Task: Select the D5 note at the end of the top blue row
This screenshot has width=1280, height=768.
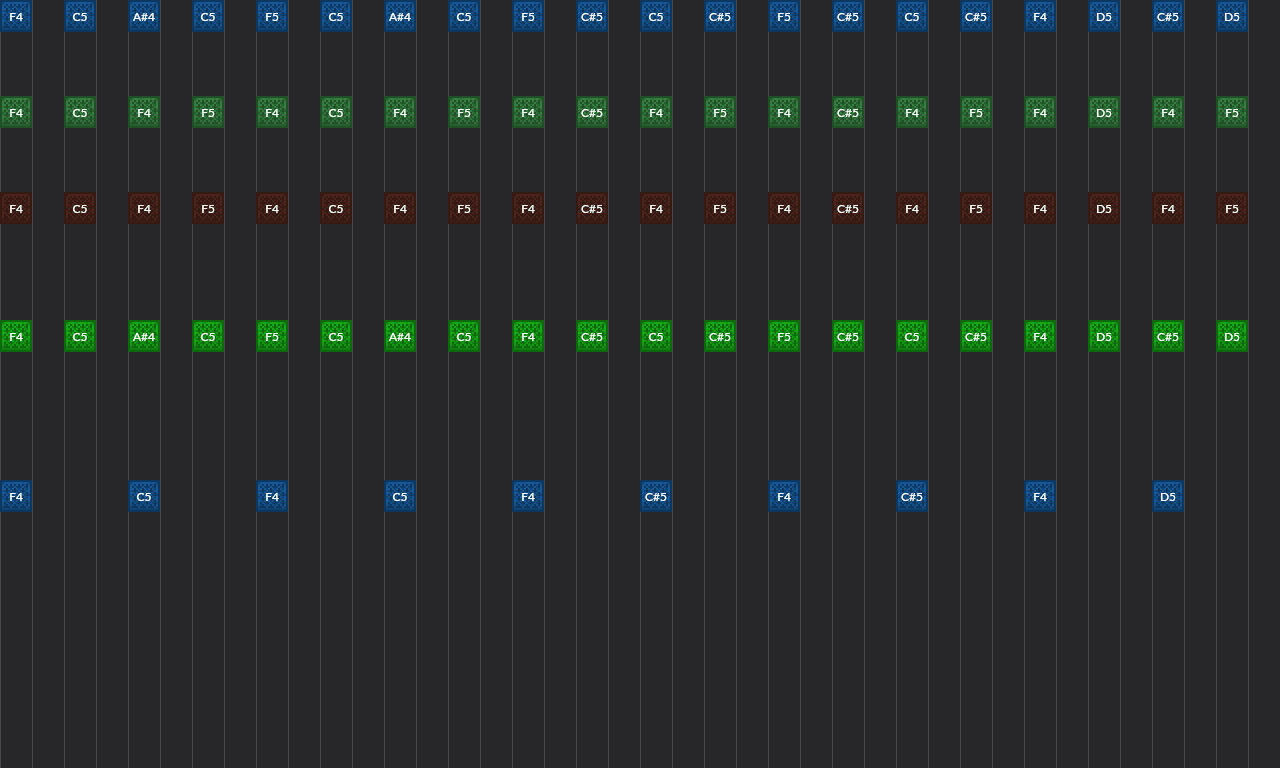Action: point(1232,16)
